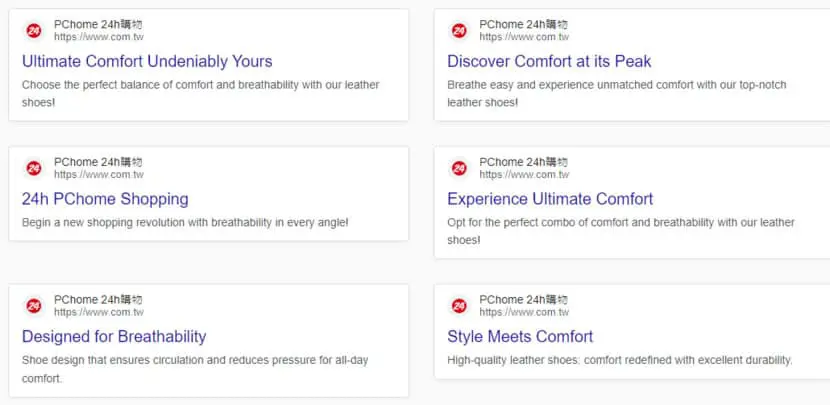Open 'Style Meets Comfort' headline link

(x=520, y=337)
